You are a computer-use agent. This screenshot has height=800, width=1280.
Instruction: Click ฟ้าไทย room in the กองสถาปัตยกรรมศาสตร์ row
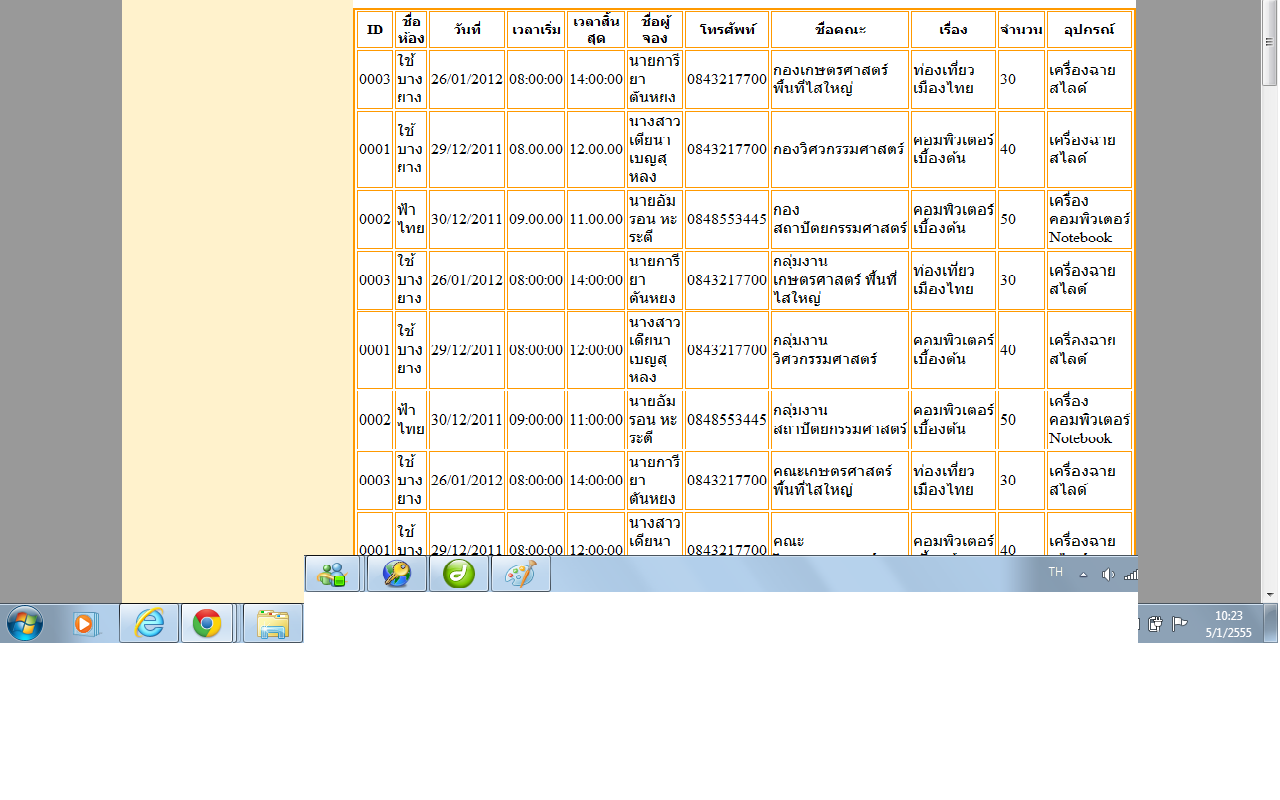(x=411, y=219)
